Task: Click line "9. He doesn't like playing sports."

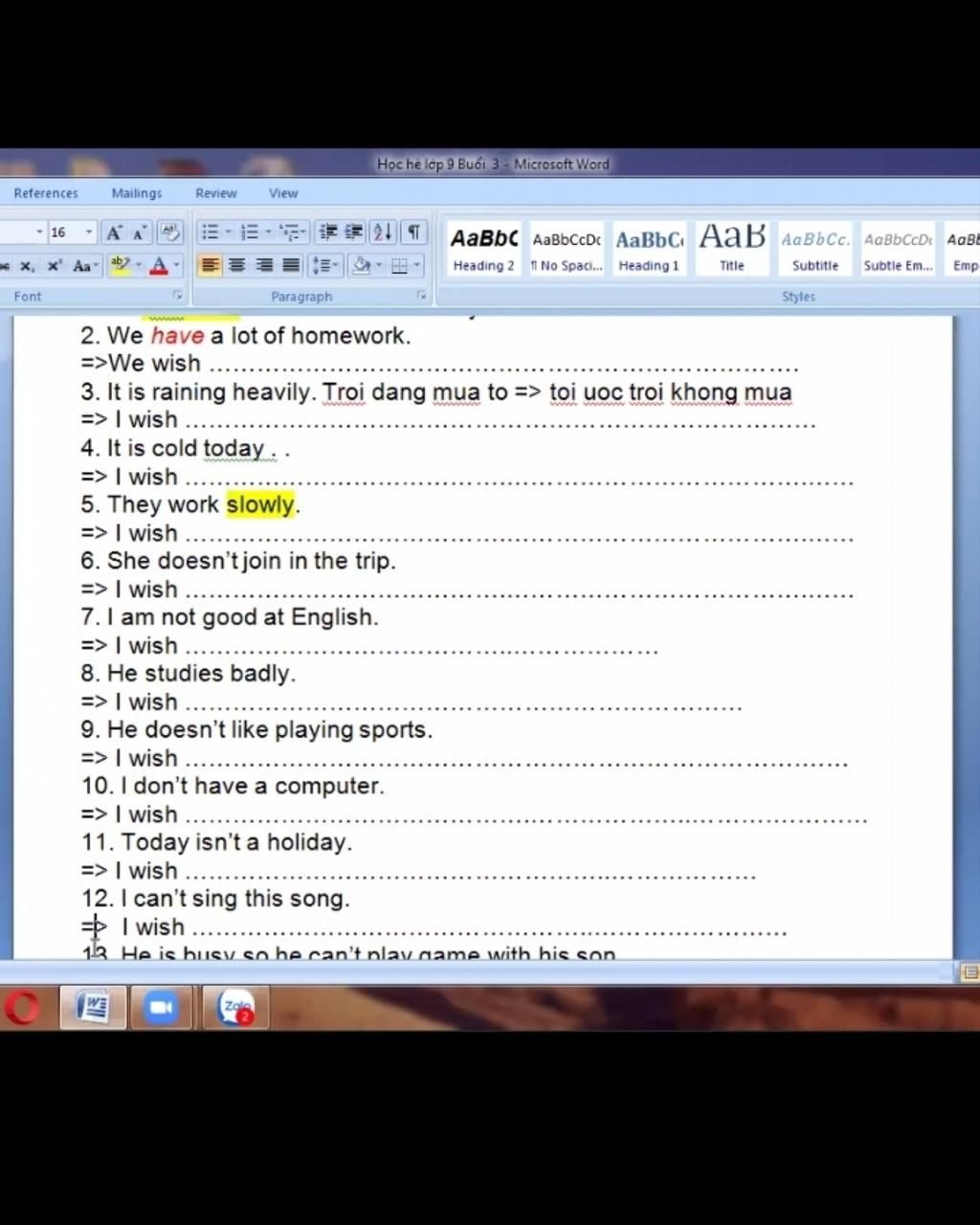Action: point(256,730)
